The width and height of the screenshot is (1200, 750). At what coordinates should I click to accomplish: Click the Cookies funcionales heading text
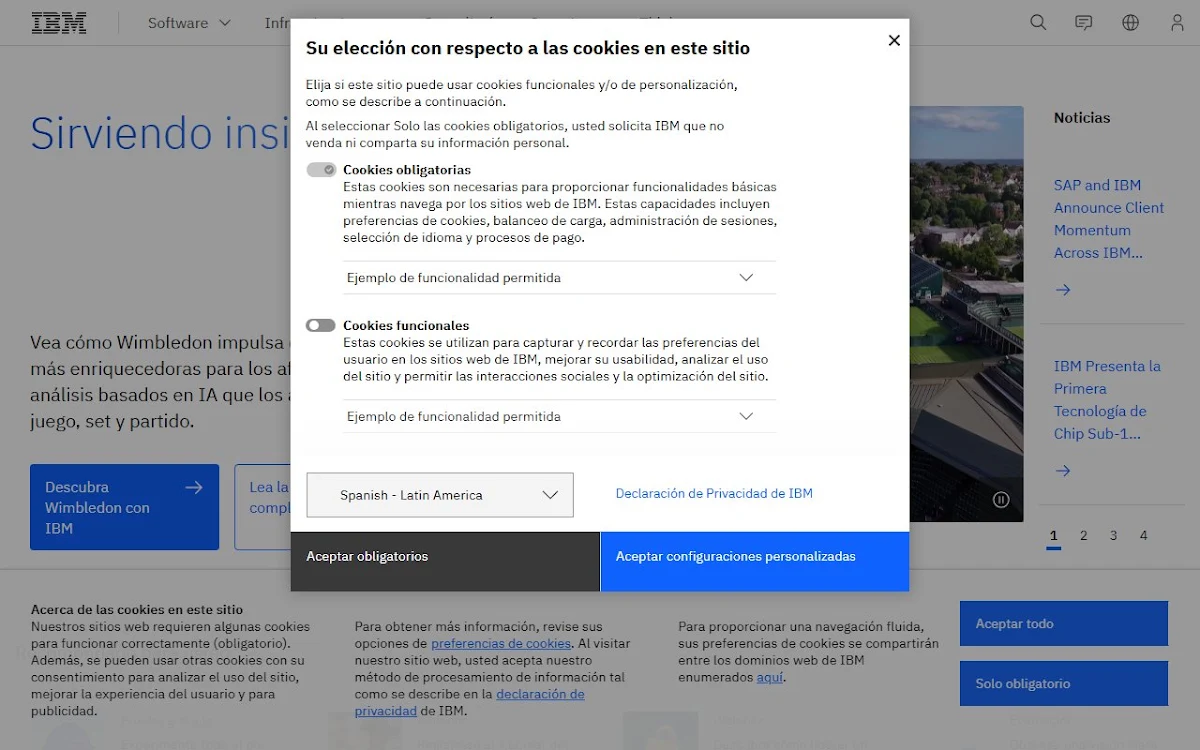click(x=406, y=325)
